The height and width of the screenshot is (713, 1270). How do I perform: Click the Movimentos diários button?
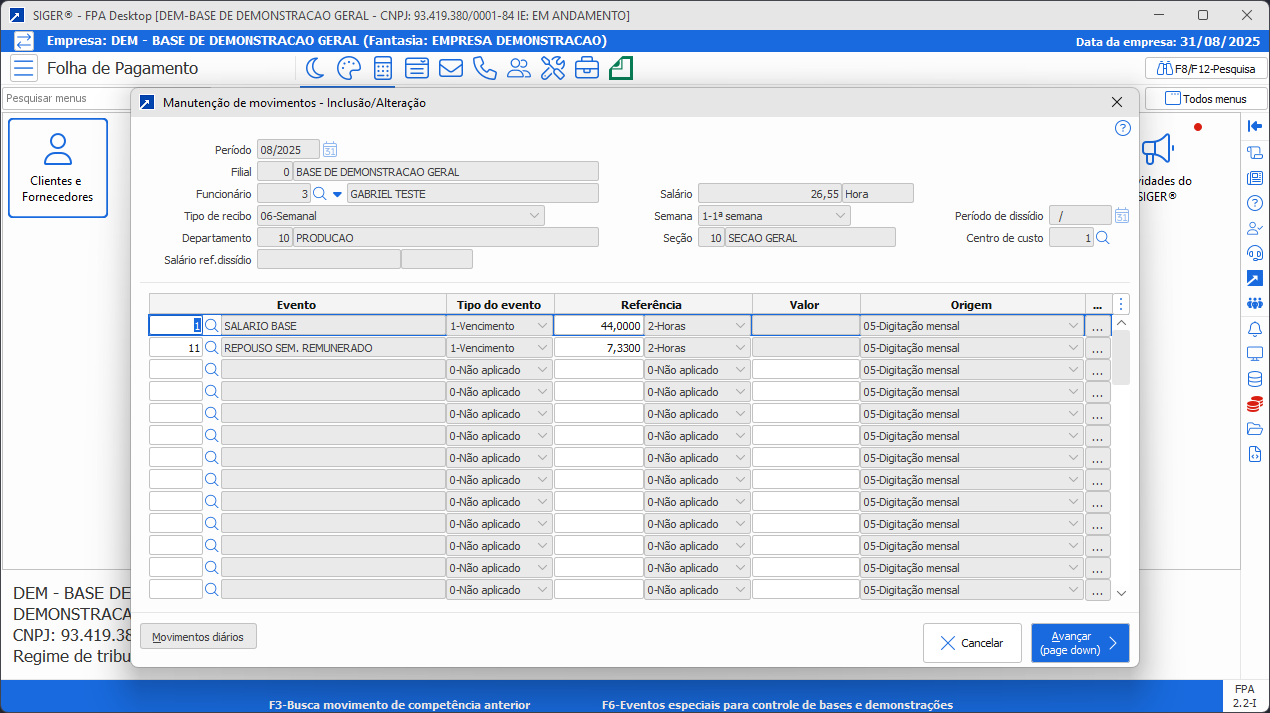tap(198, 637)
